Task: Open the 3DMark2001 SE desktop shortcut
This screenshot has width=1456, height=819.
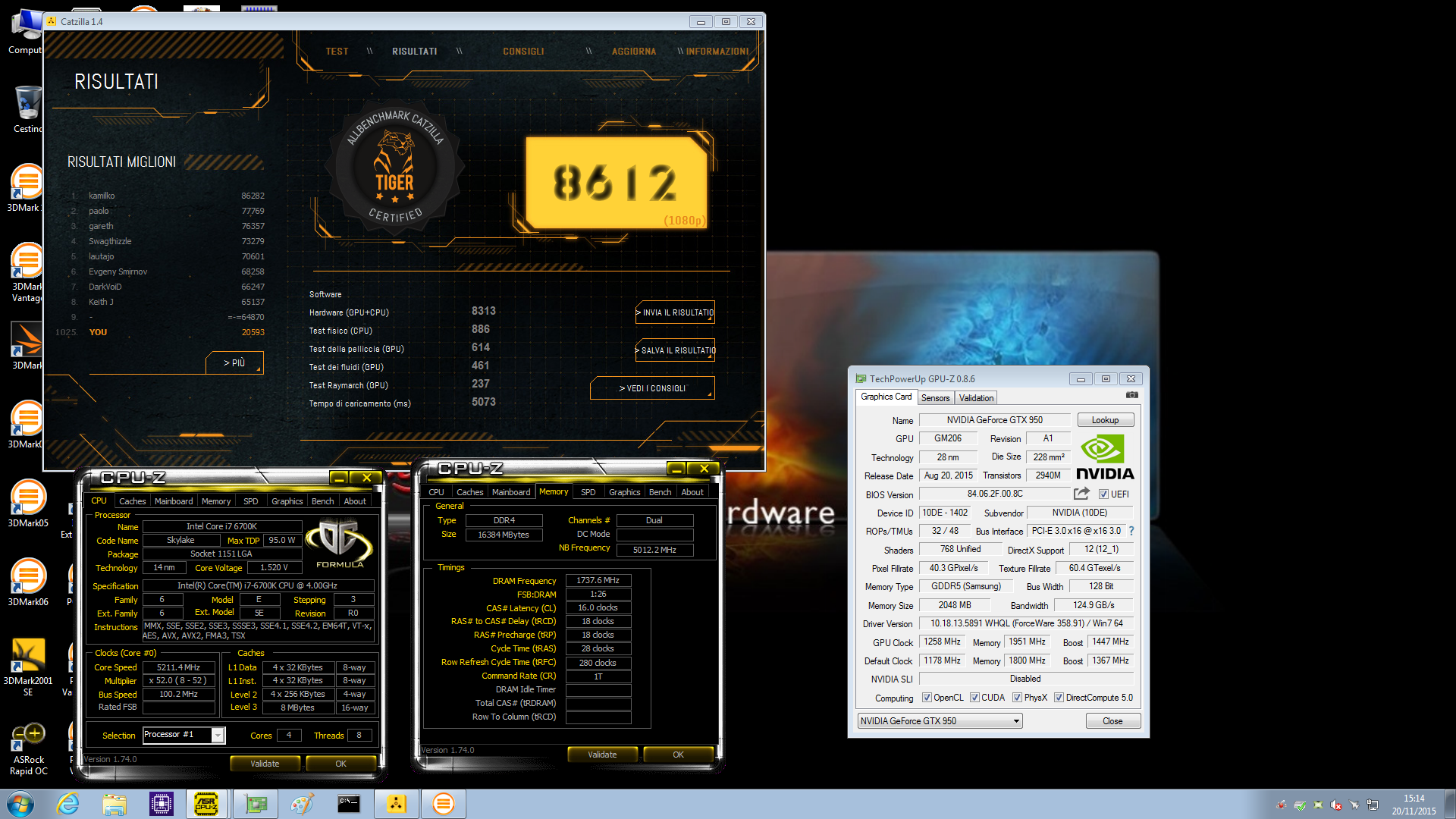Action: [x=28, y=666]
